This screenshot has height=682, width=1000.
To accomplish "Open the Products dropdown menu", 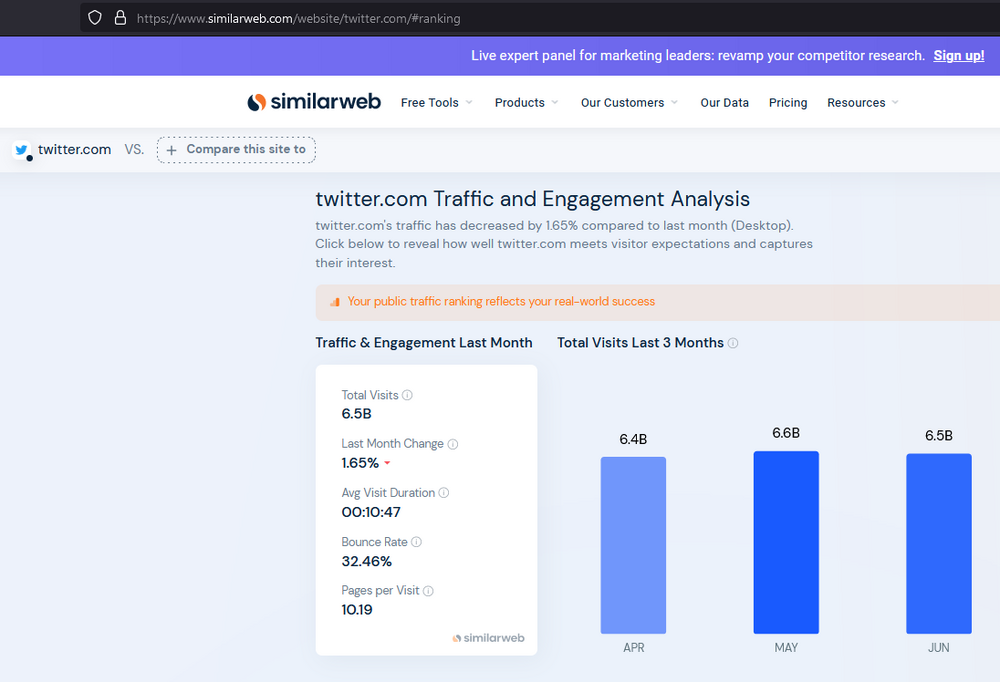I will [526, 103].
